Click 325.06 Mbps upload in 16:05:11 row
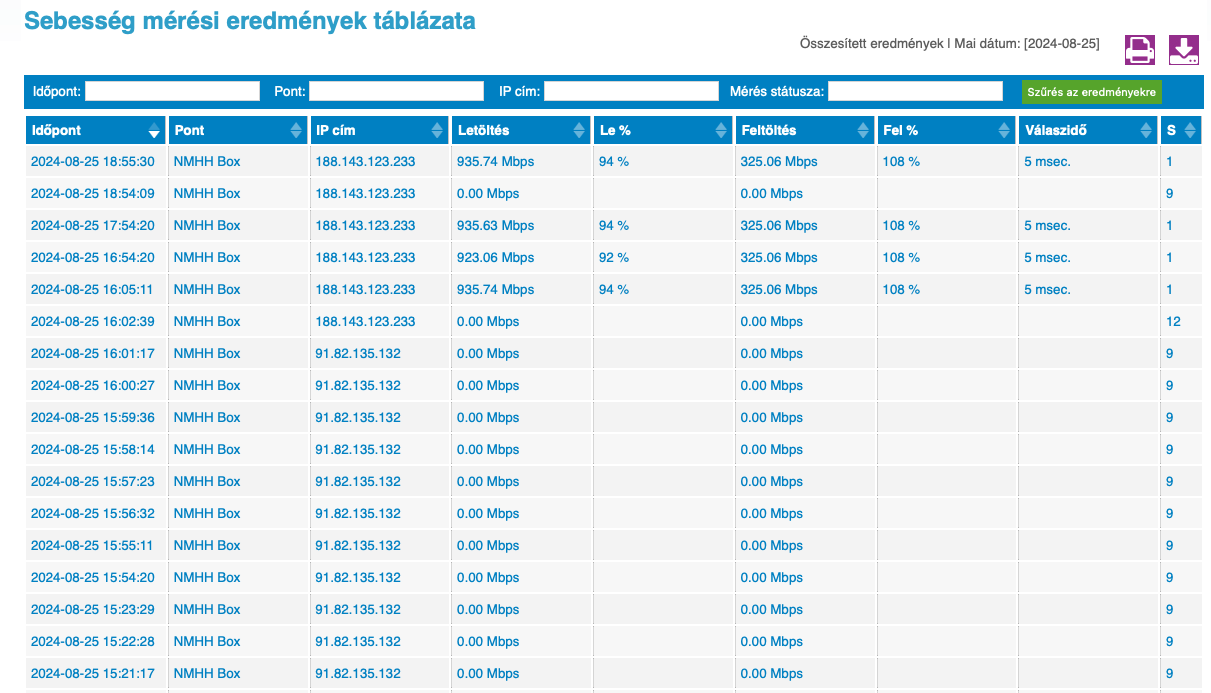Image resolution: width=1211 pixels, height=693 pixels. coord(779,290)
